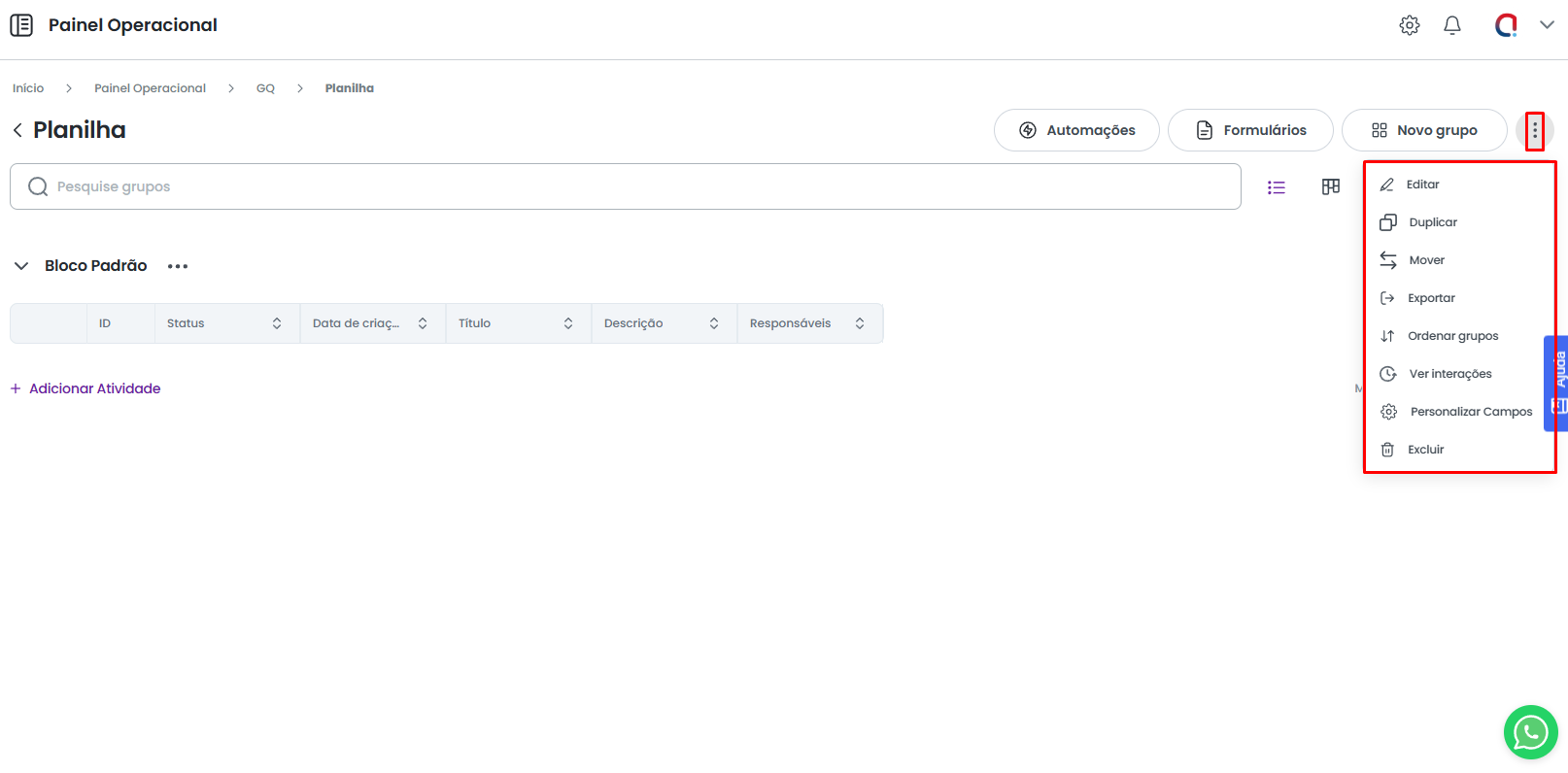Screen dimensions: 1568x773
Task: Switch to list view icon
Action: pos(1276,187)
